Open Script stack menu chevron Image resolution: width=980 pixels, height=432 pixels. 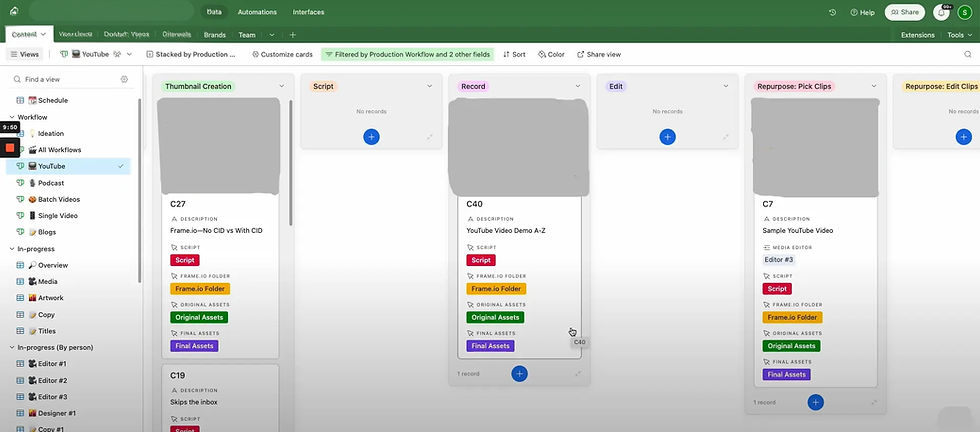pos(429,86)
